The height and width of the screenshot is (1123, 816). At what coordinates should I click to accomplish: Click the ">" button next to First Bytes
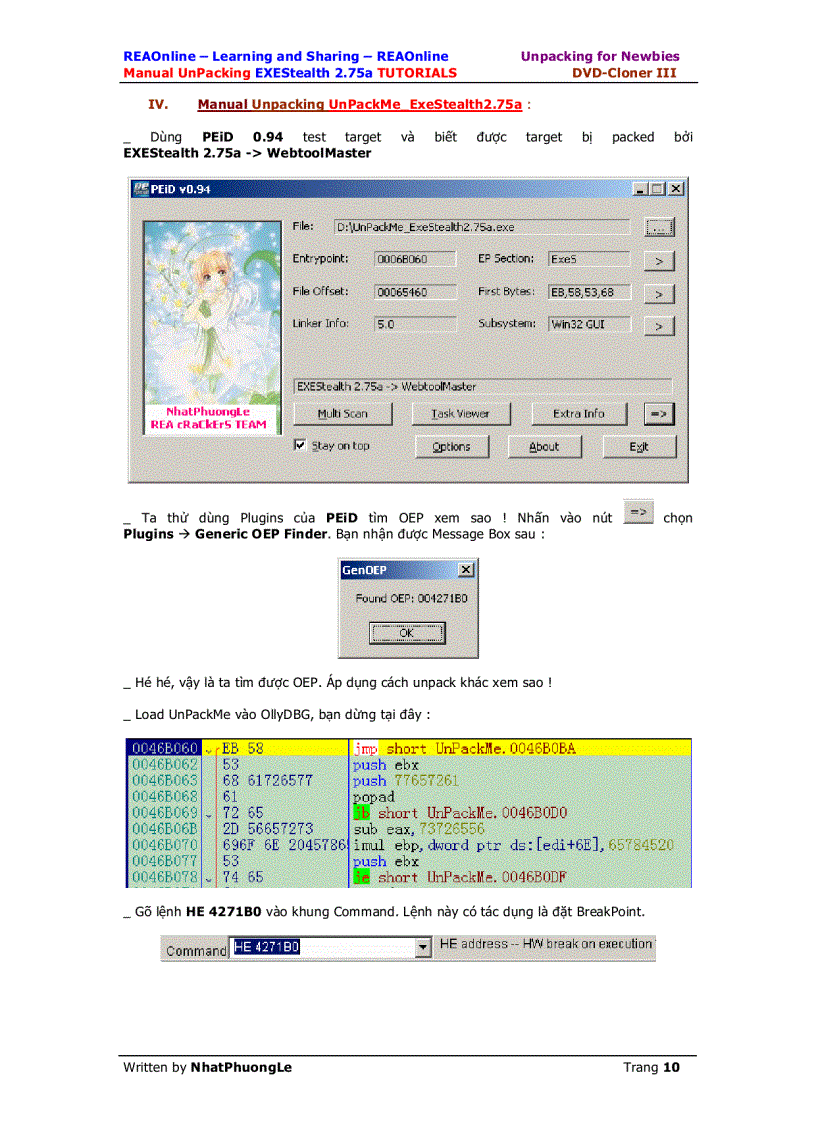coord(659,294)
